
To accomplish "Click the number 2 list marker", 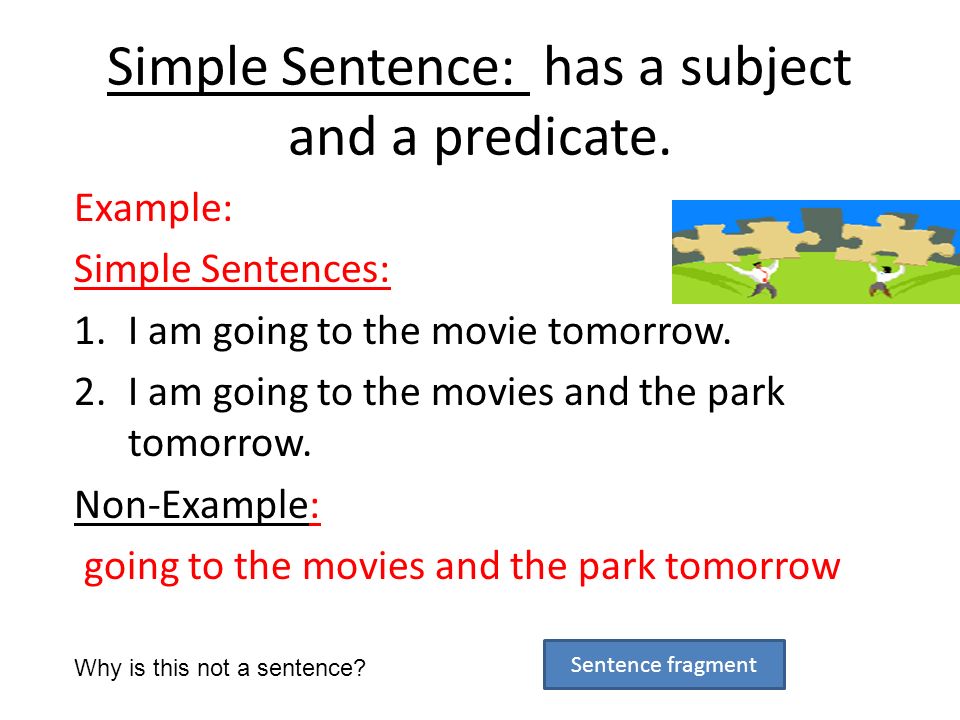I will point(89,392).
